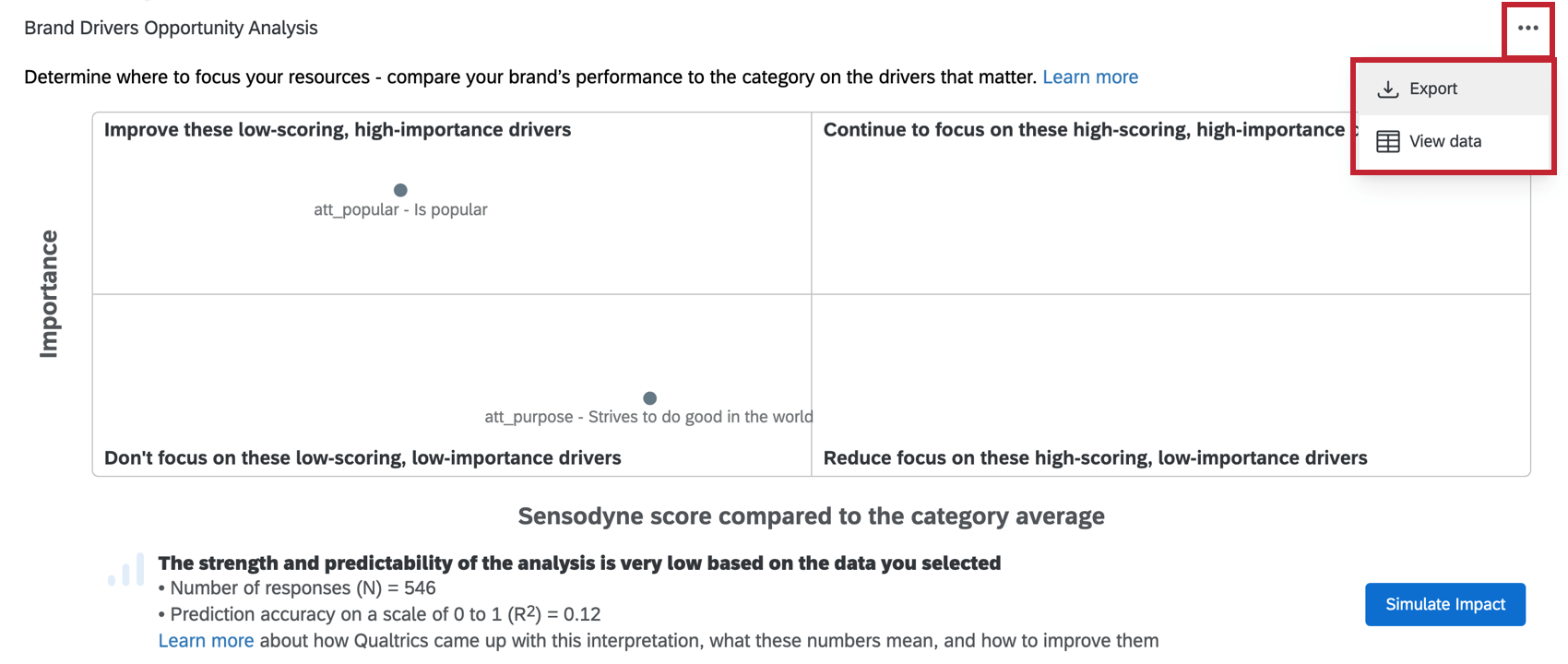Select View data from the open menu

tap(1445, 140)
